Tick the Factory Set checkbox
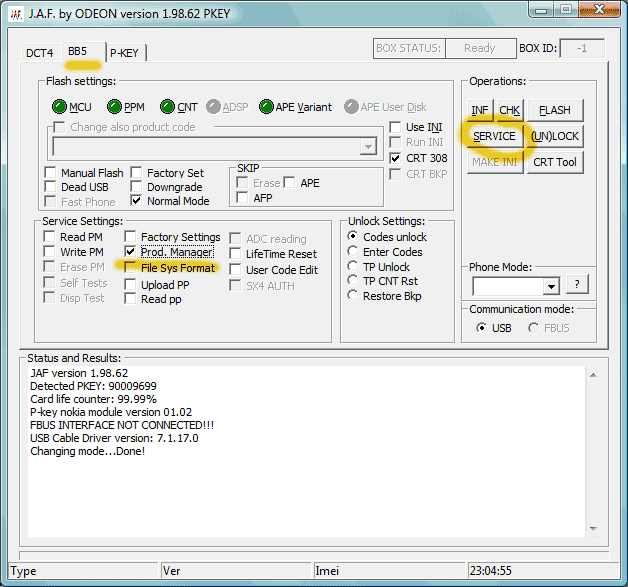The image size is (628, 587). 136,173
